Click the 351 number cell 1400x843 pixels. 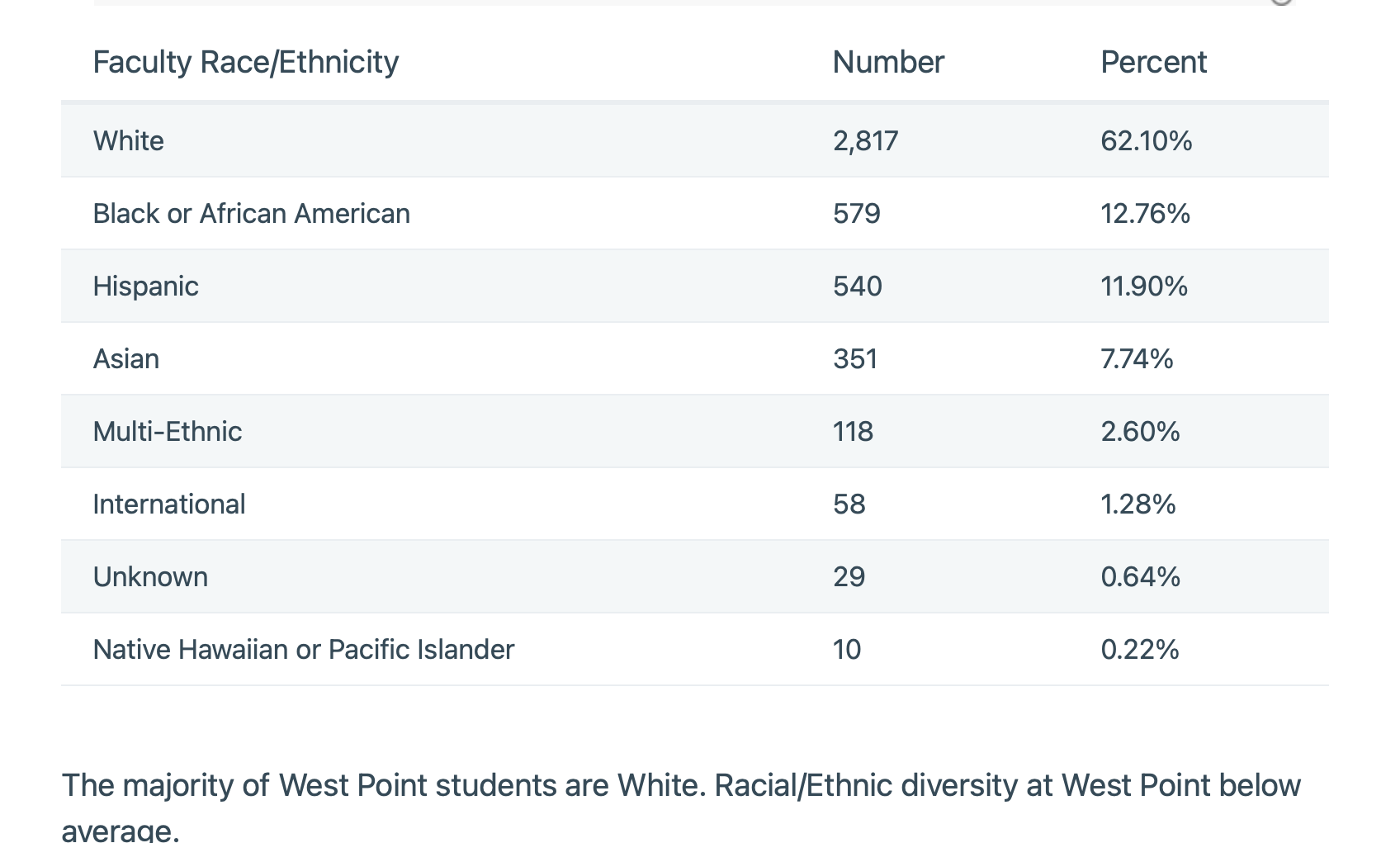click(855, 359)
